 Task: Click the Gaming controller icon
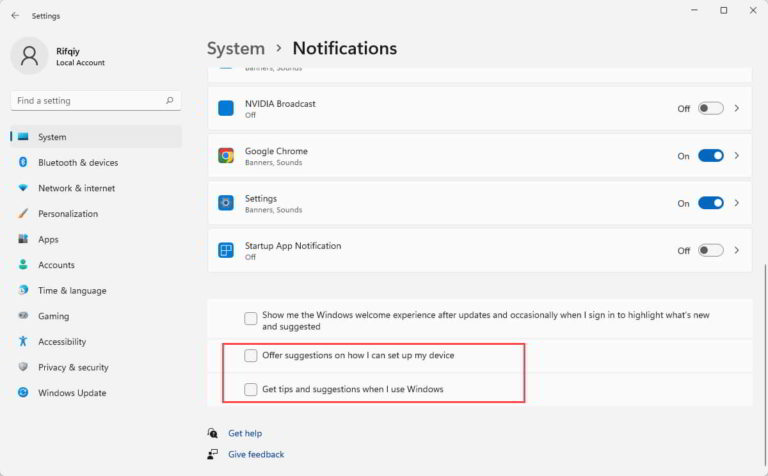(x=23, y=316)
